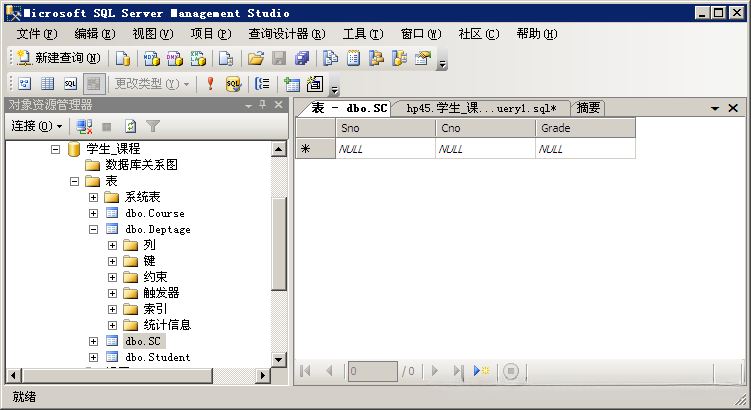Click the Stop icon in Object Explorer
The width and height of the screenshot is (751, 410).
(x=107, y=126)
